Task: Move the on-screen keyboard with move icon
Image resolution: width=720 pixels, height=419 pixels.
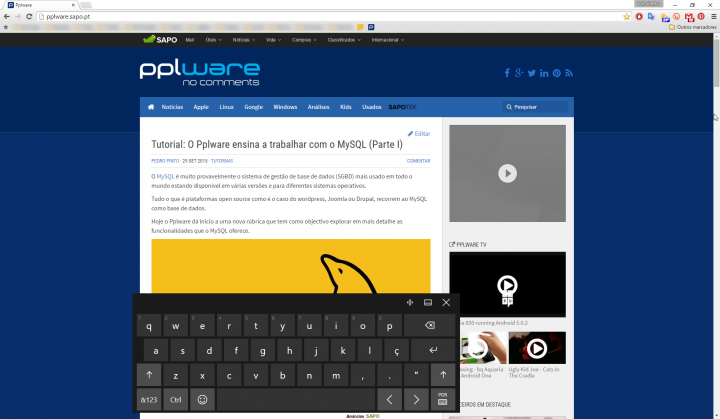Action: (x=410, y=302)
